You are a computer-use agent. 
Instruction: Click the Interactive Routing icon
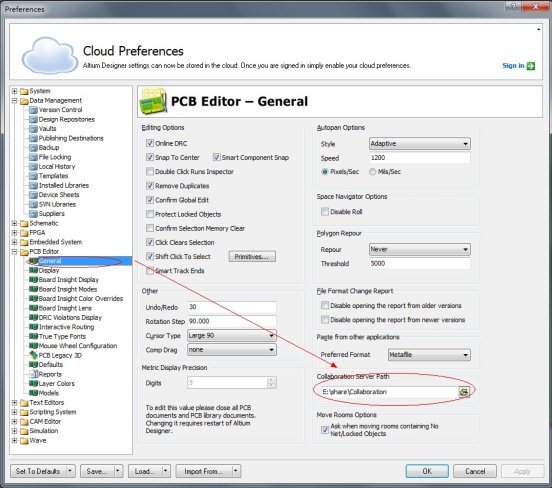(33, 327)
